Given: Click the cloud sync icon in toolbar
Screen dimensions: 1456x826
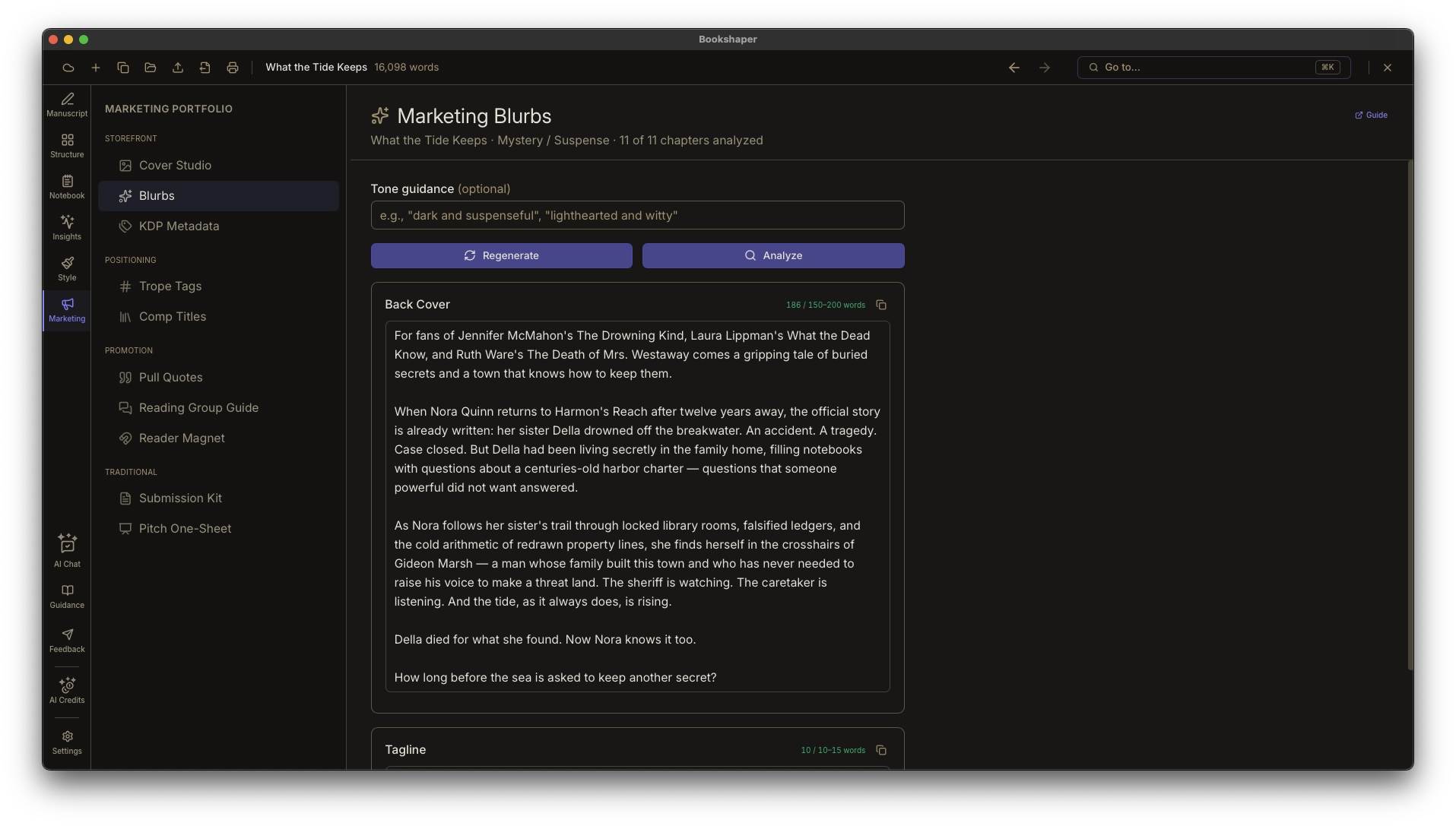Looking at the screenshot, I should [x=68, y=68].
